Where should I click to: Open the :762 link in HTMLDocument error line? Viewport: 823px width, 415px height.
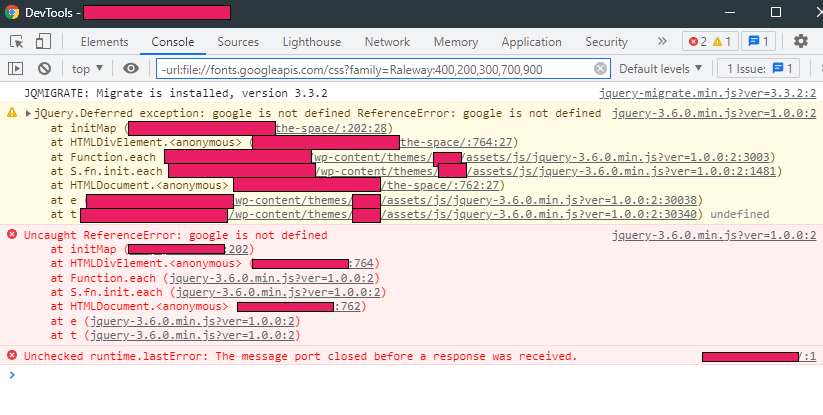[347, 306]
